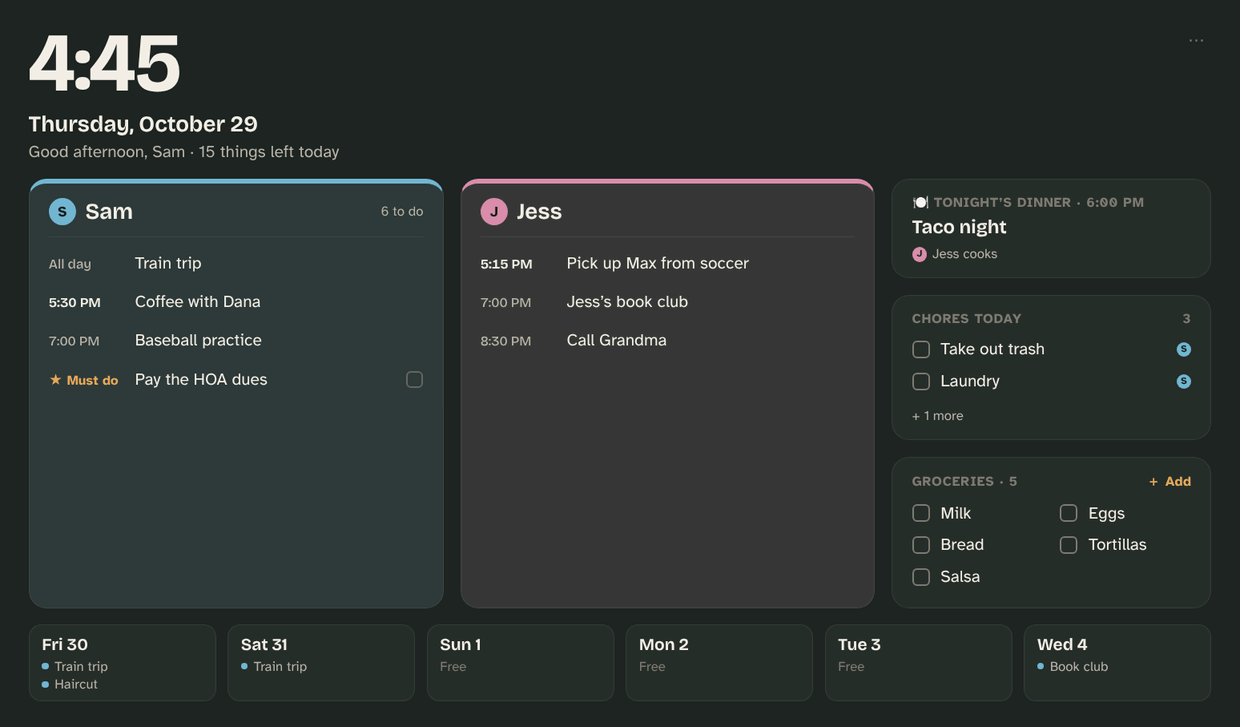Screen dimensions: 1240x727
Task: Mark Tortillas as bought
Action: pyautogui.click(x=1068, y=545)
